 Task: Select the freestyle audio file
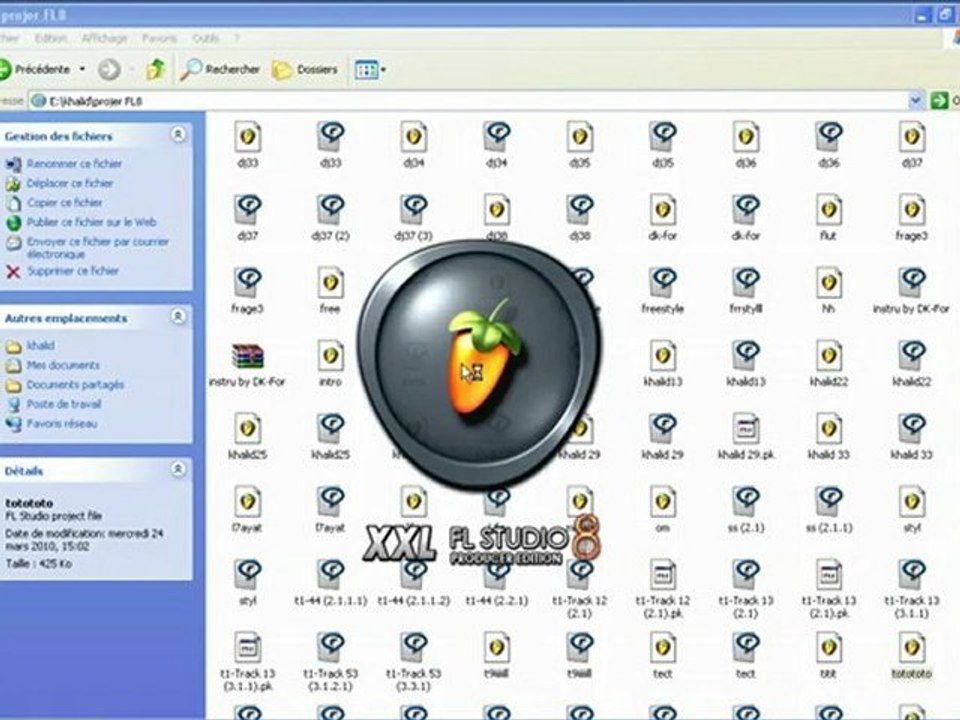point(662,290)
